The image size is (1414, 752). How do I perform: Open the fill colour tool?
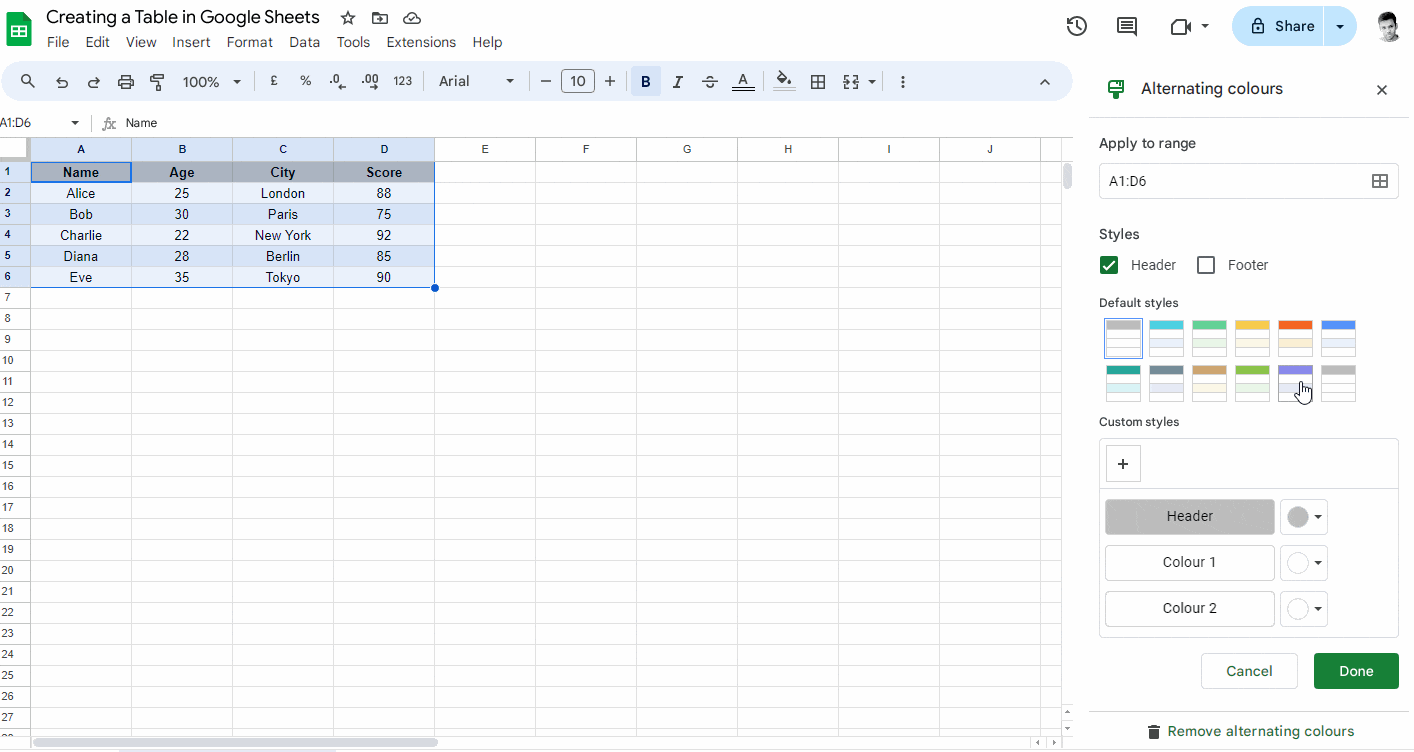click(x=784, y=81)
